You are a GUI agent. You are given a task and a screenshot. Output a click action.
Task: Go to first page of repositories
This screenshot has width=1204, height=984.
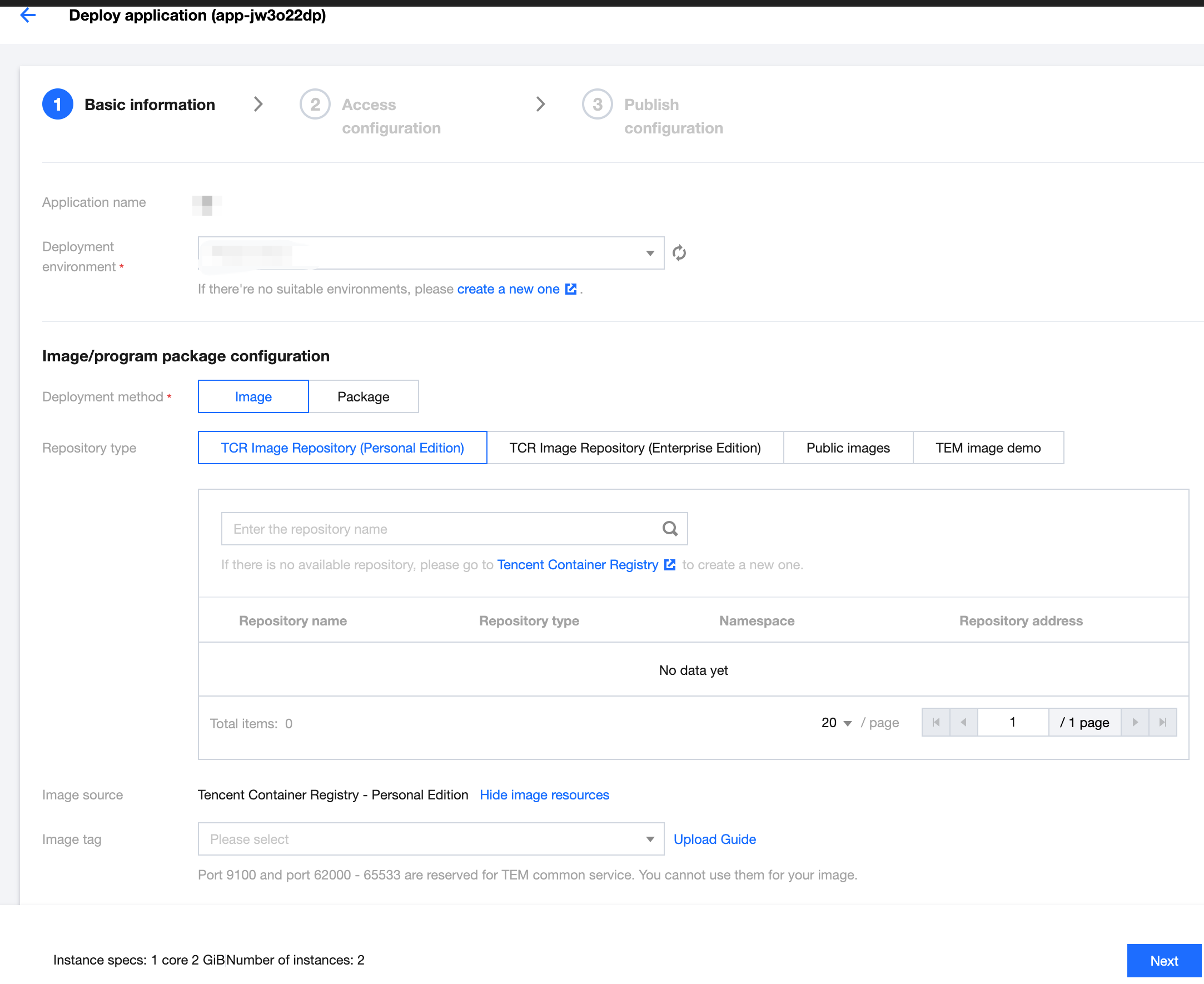coord(936,722)
